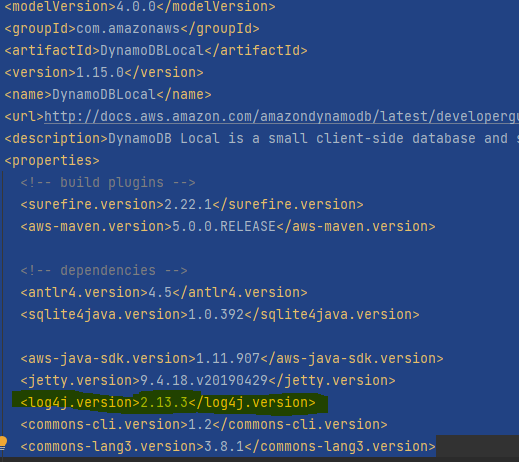The height and width of the screenshot is (462, 519).
Task: Click the yellow lightbulb intention icon
Action: click(x=3, y=443)
